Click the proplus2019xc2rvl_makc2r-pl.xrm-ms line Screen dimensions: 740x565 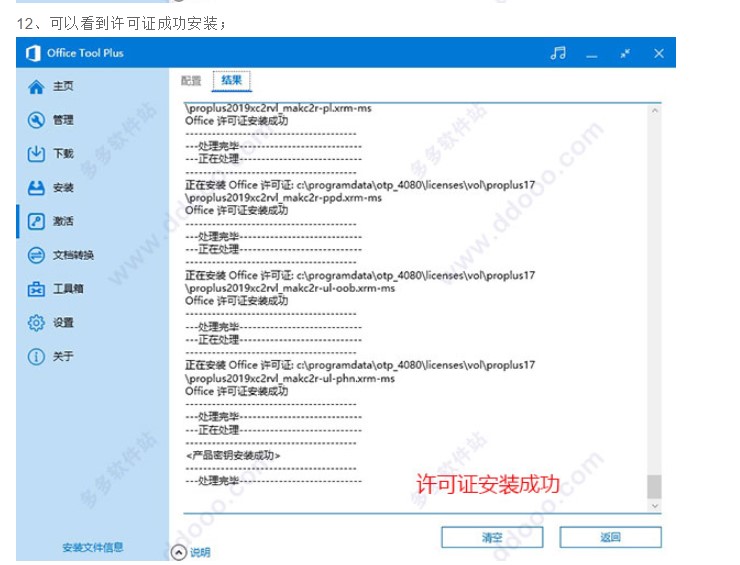[x=278, y=108]
